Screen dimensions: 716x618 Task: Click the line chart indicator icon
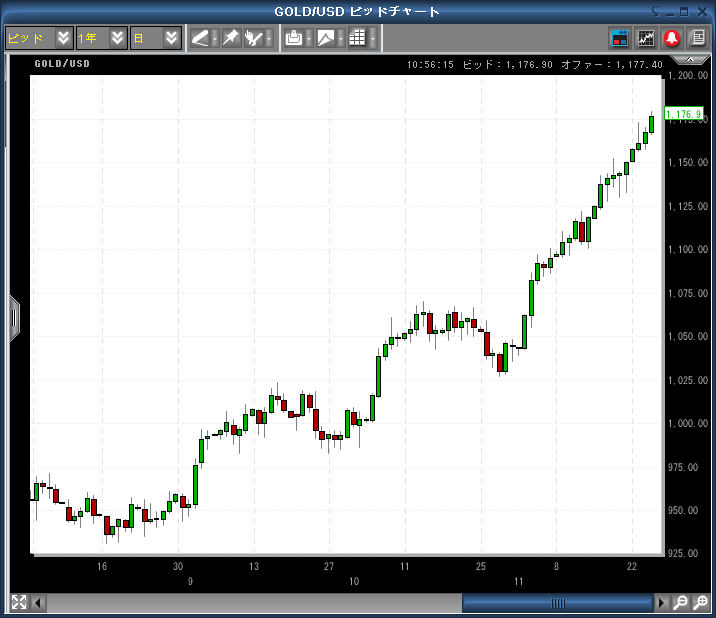point(646,38)
